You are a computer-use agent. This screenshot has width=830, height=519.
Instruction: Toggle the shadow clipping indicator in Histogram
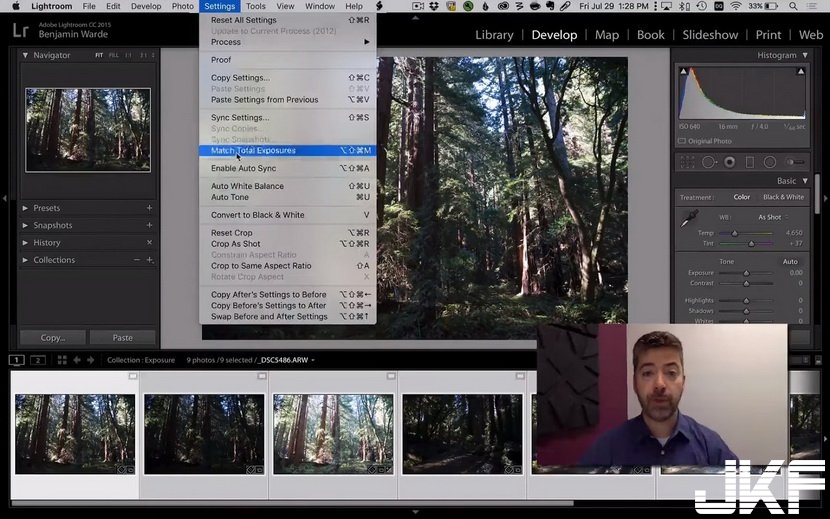684,71
